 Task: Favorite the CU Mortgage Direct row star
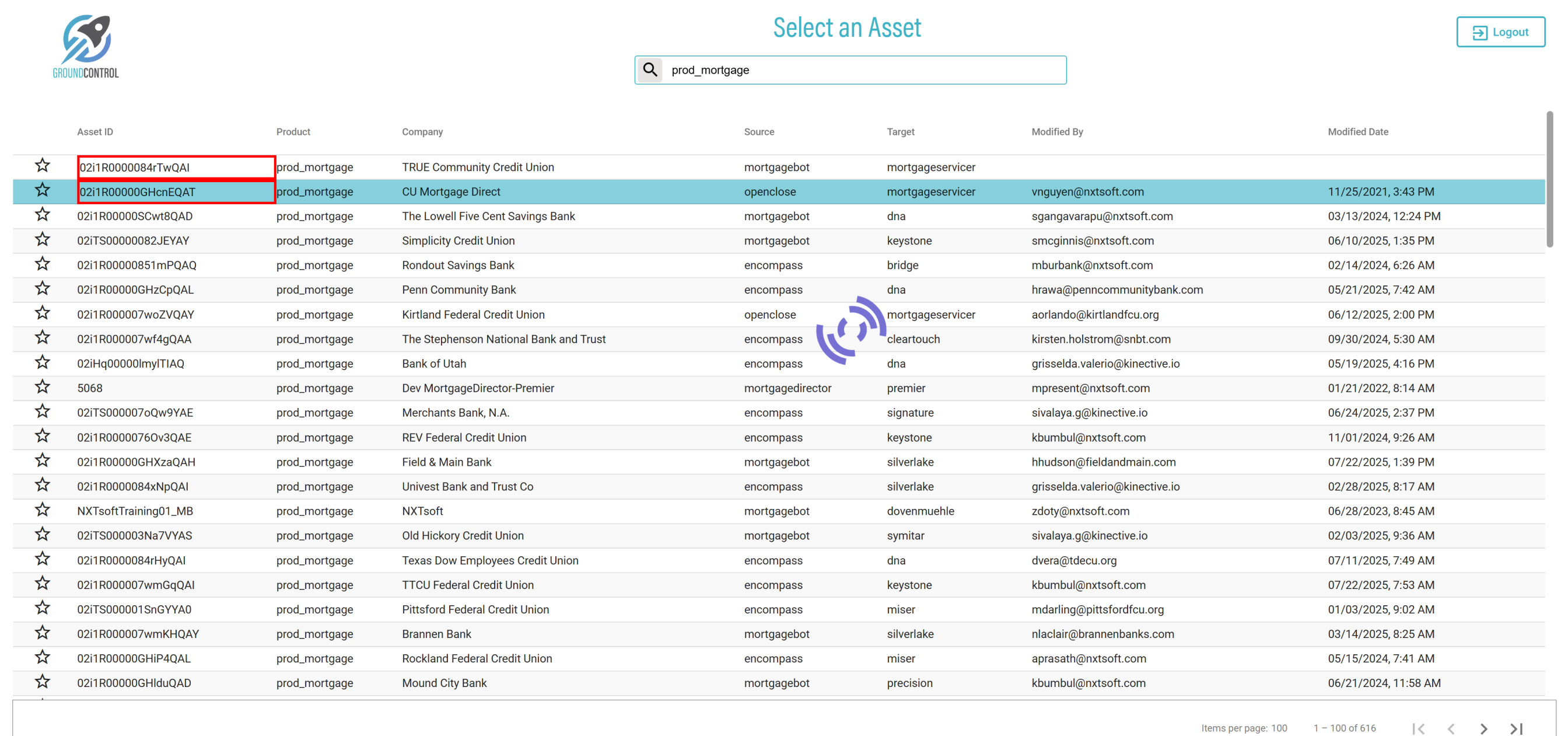coord(42,191)
